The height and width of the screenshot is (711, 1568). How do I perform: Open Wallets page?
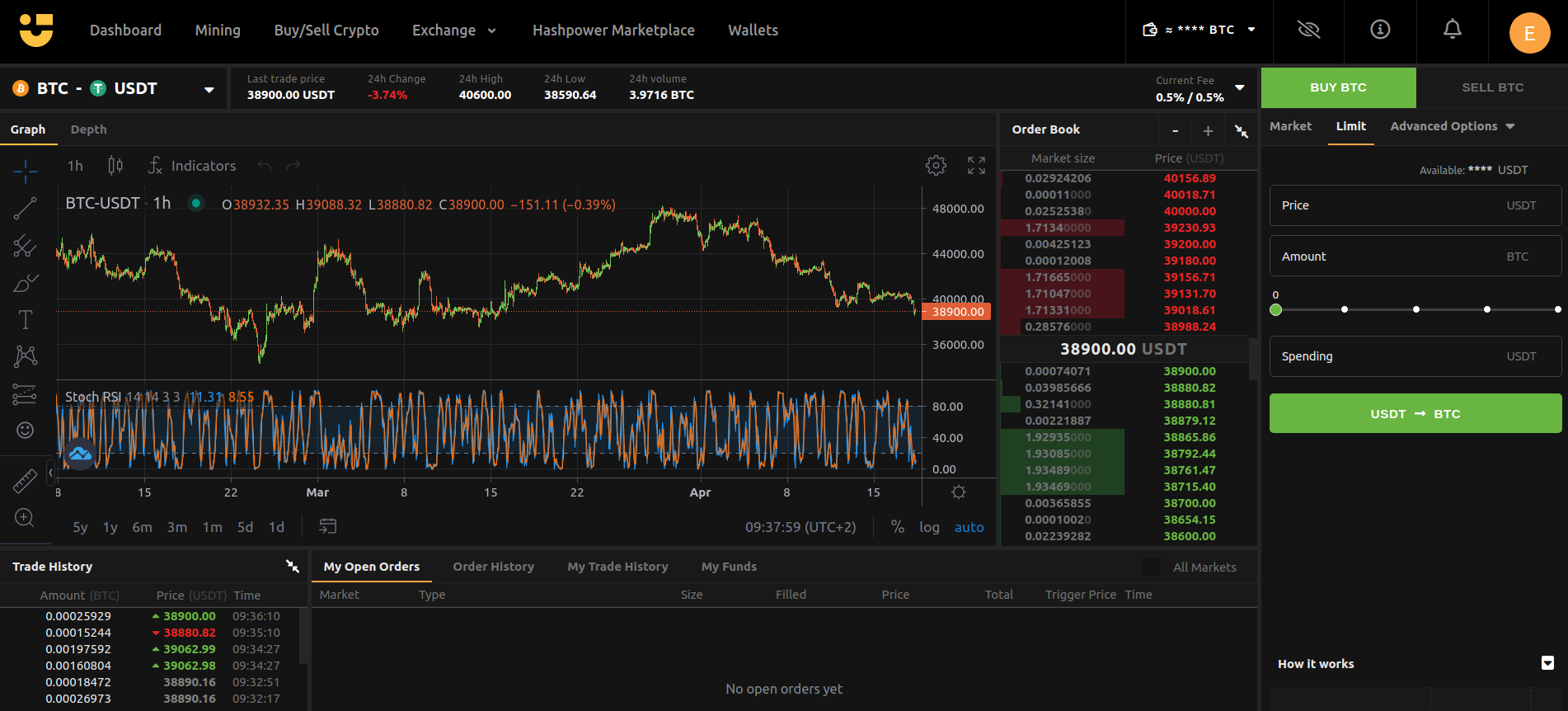point(753,31)
